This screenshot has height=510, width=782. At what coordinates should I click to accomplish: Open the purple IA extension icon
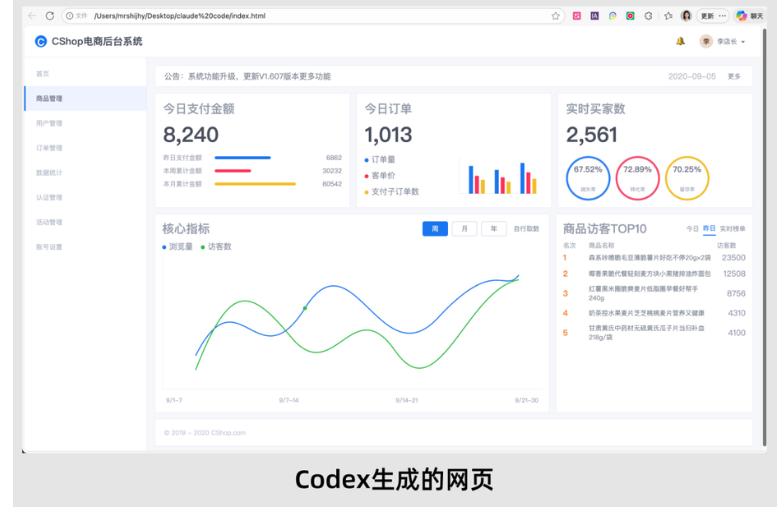tap(594, 16)
